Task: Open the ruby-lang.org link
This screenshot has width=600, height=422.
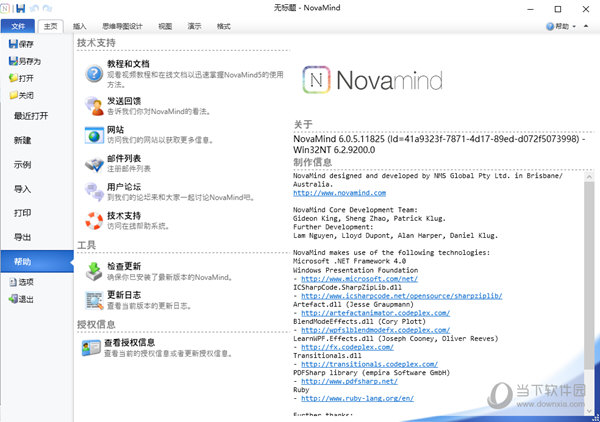Action: point(357,398)
